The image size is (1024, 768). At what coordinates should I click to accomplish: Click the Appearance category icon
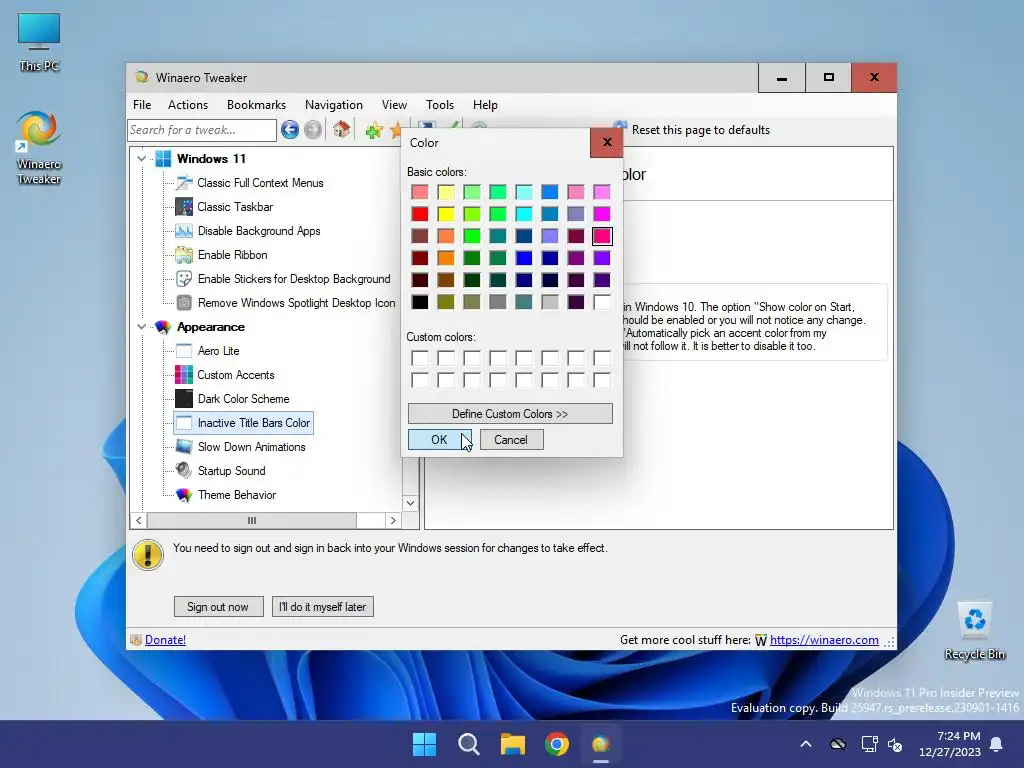pyautogui.click(x=163, y=327)
